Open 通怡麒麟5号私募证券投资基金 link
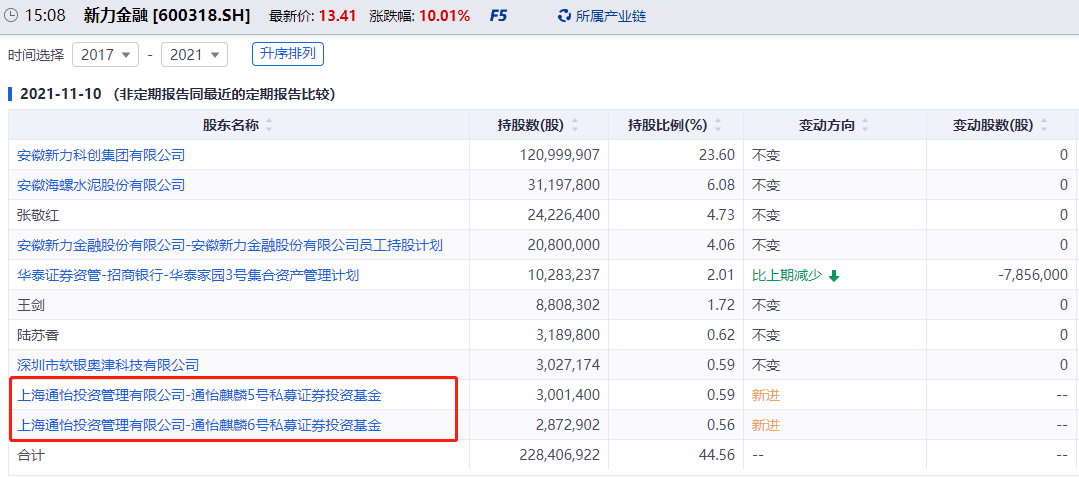The height and width of the screenshot is (478, 1079). (199, 395)
